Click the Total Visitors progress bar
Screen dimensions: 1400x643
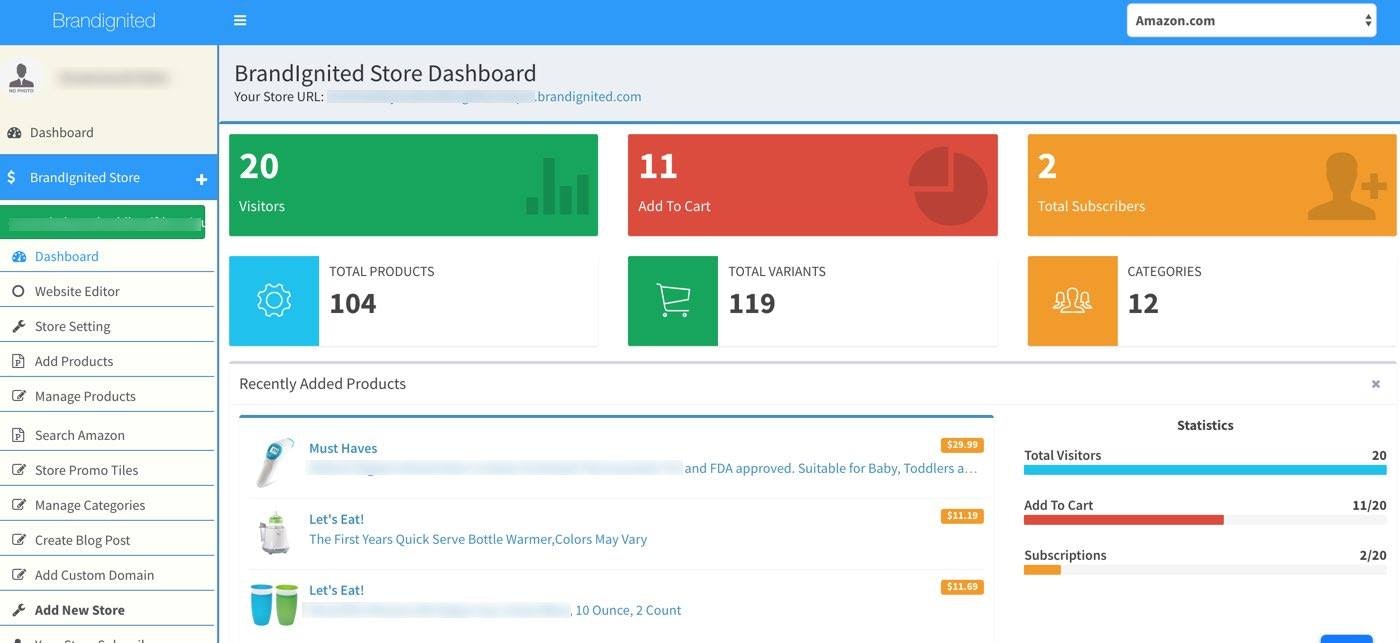(x=1205, y=470)
